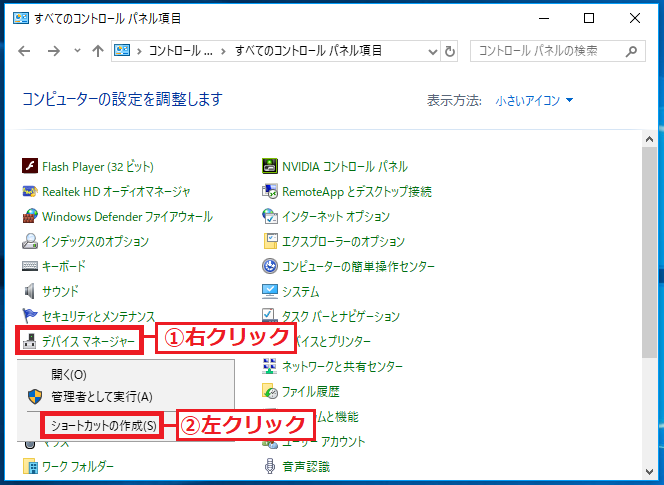Click the デバイス マネージャー icon
This screenshot has height=485, width=664.
[30, 341]
